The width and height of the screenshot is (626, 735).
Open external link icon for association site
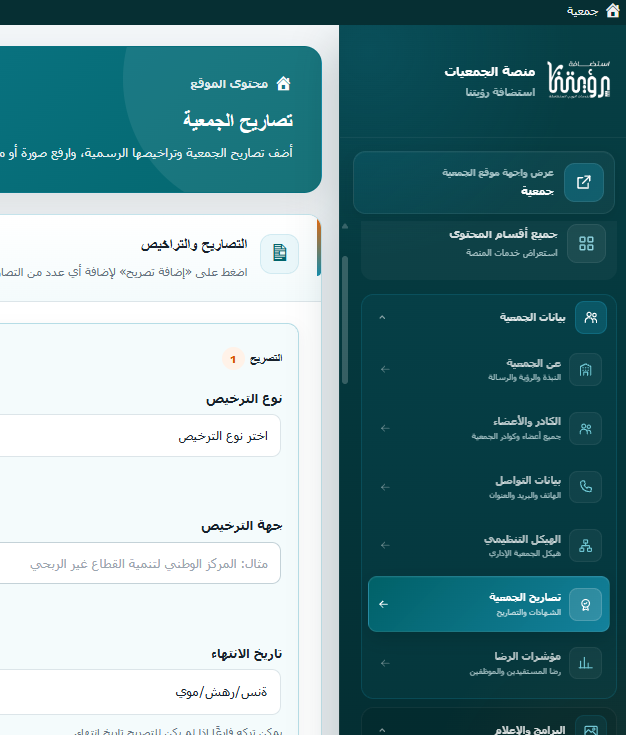coord(584,182)
